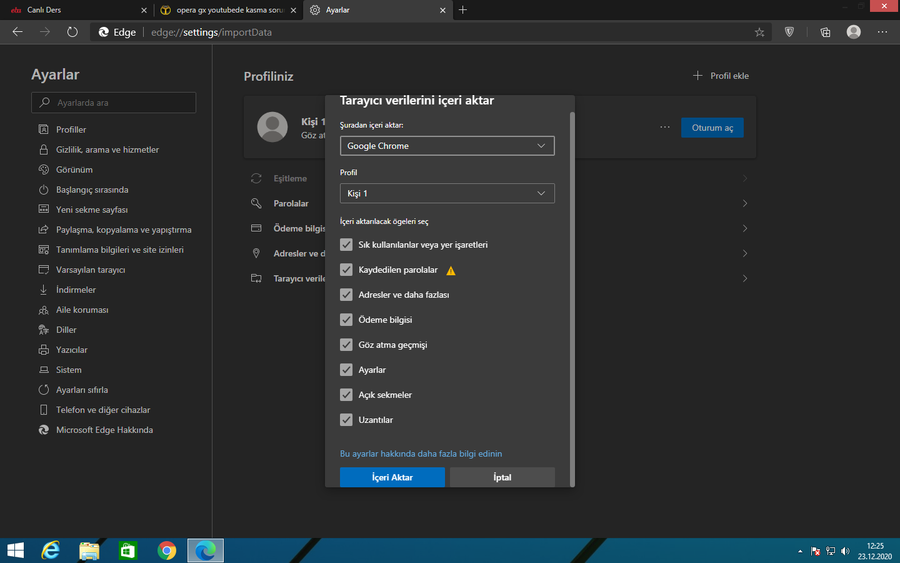Open more options dots beside Oturum aç
This screenshot has height=563, width=900.
(665, 127)
